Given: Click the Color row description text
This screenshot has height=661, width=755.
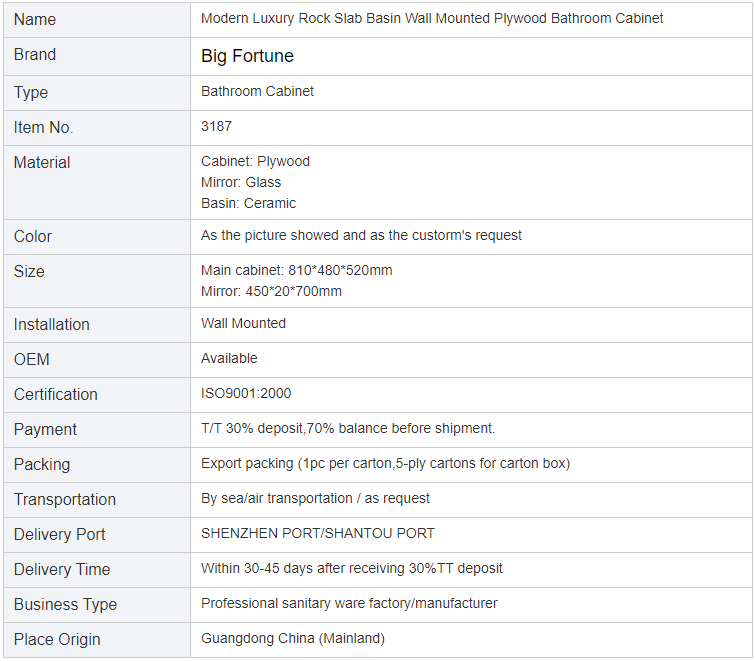Looking at the screenshot, I should (361, 235).
